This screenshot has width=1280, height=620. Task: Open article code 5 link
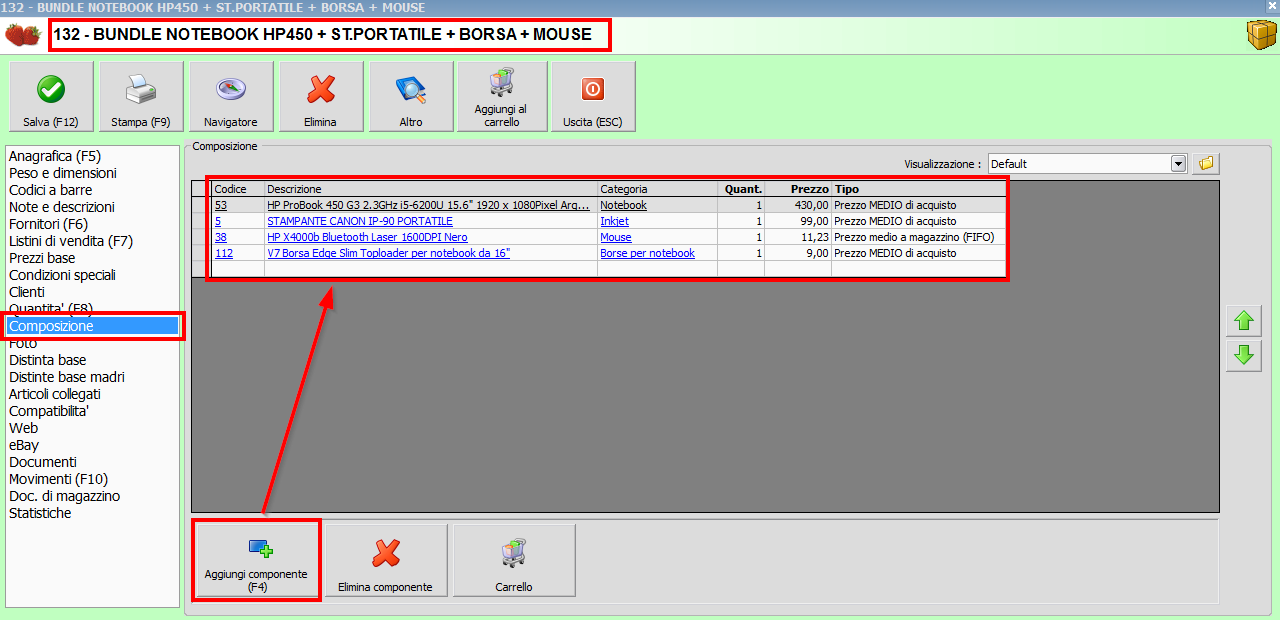coord(218,221)
